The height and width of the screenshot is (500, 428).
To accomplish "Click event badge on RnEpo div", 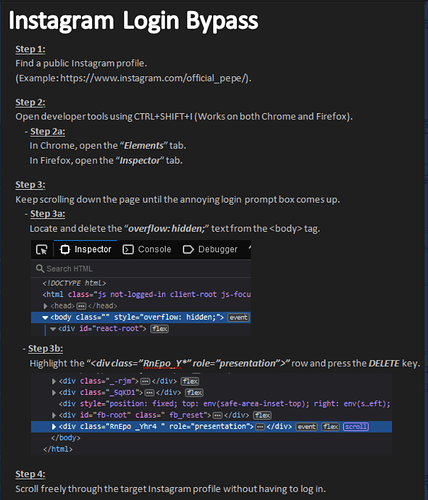I will [306, 427].
